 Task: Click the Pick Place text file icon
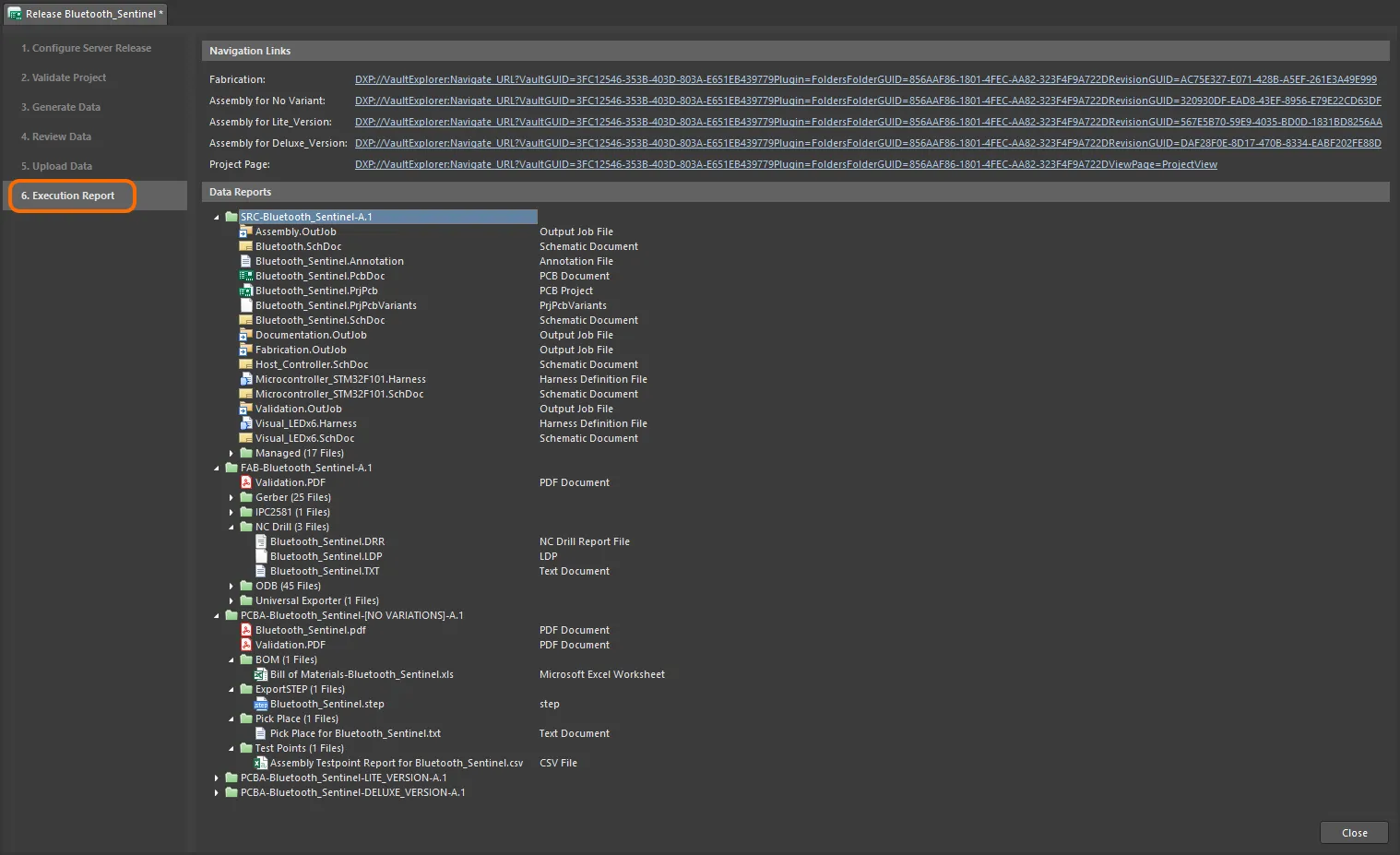260,733
